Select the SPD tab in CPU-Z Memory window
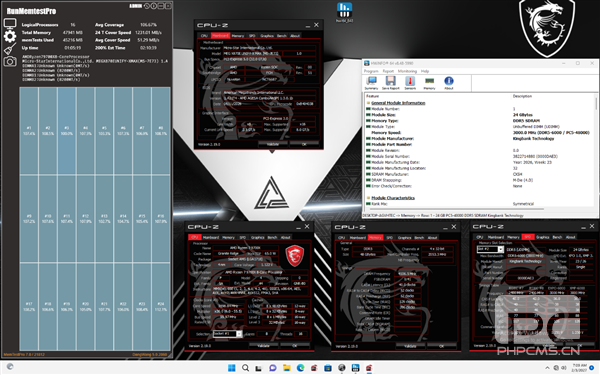The width and height of the screenshot is (600, 375). (x=390, y=238)
